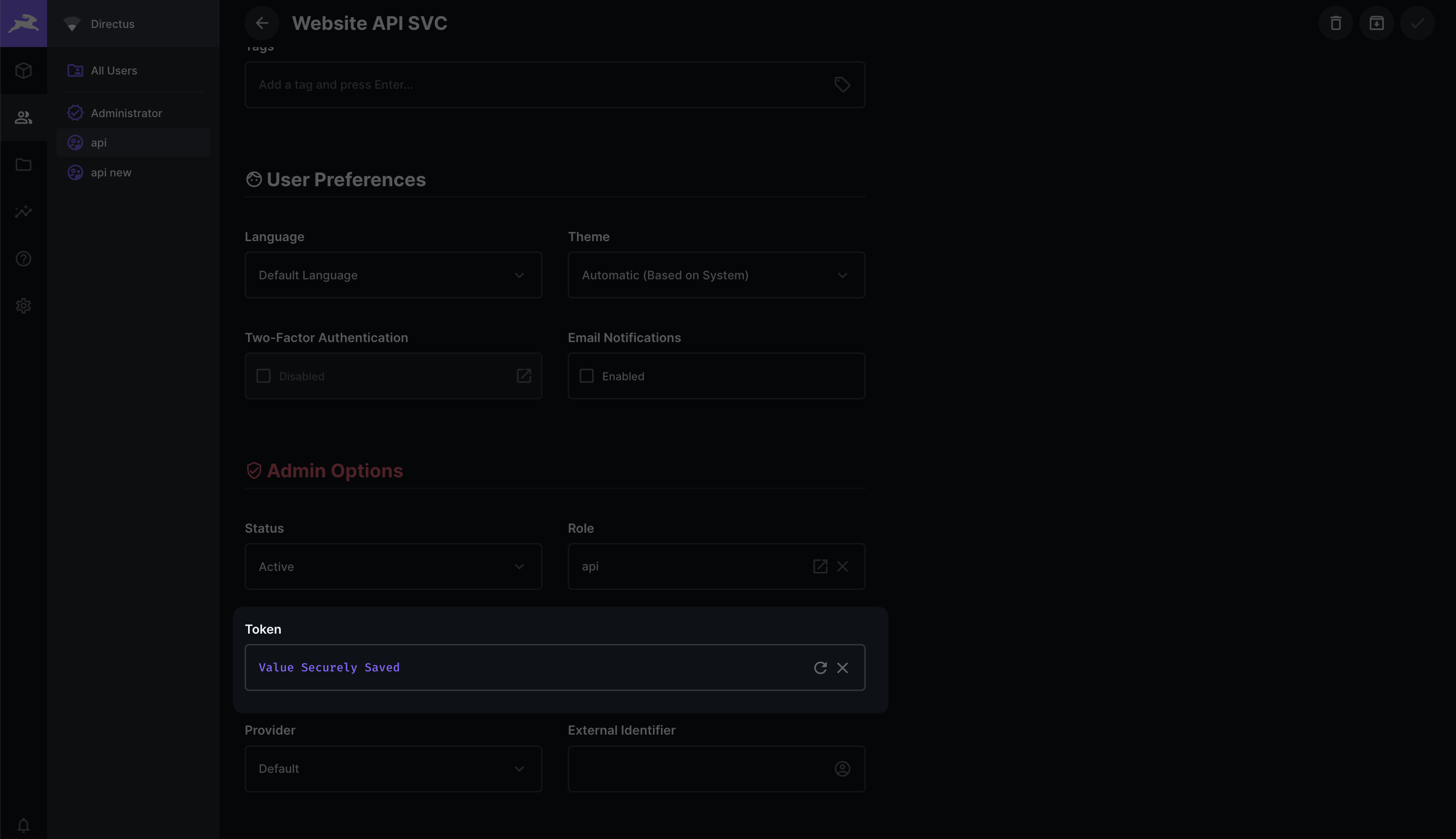Viewport: 1456px width, 839px height.
Task: Select the User Directory module icon
Action: pyautogui.click(x=23, y=118)
